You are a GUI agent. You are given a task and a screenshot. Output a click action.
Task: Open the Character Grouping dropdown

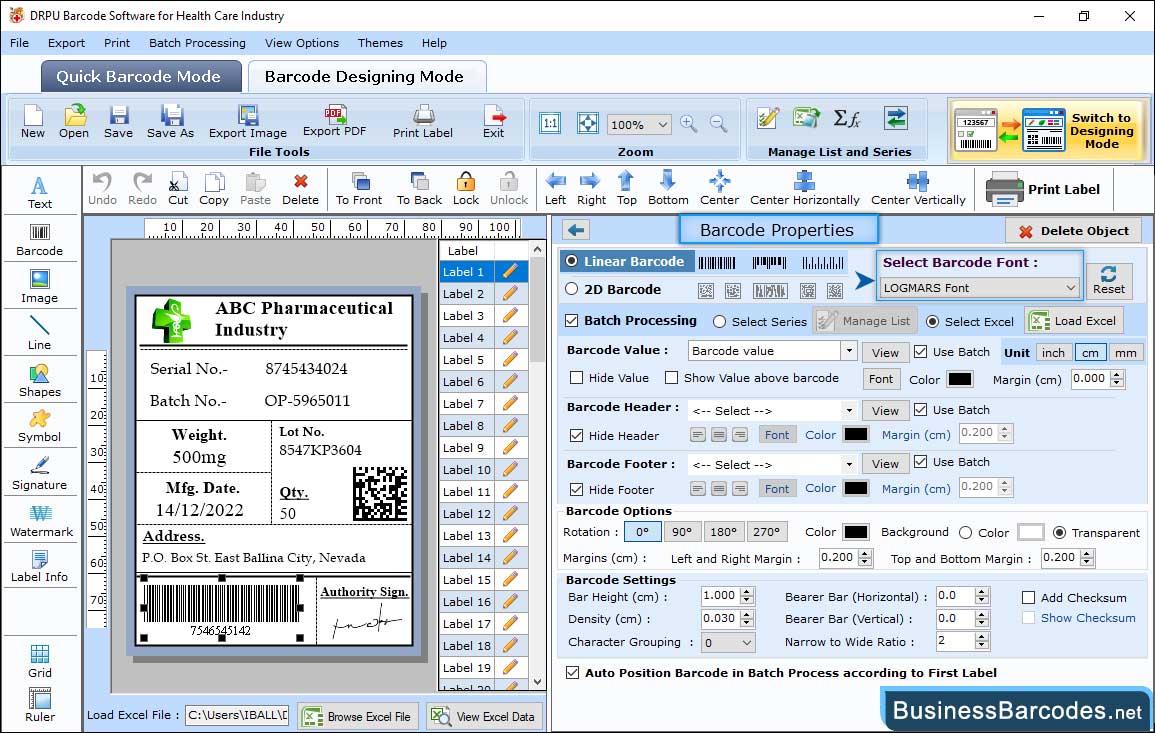click(728, 642)
